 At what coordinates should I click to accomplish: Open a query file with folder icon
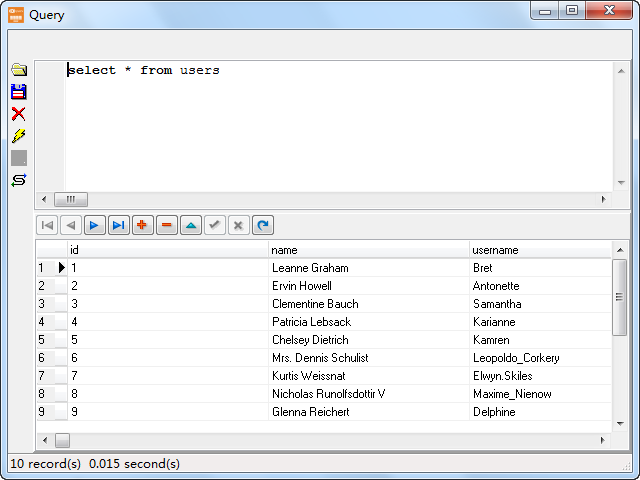18,70
